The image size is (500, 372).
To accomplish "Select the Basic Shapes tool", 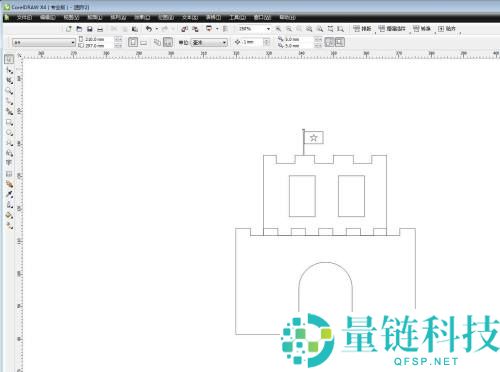I will (9, 153).
